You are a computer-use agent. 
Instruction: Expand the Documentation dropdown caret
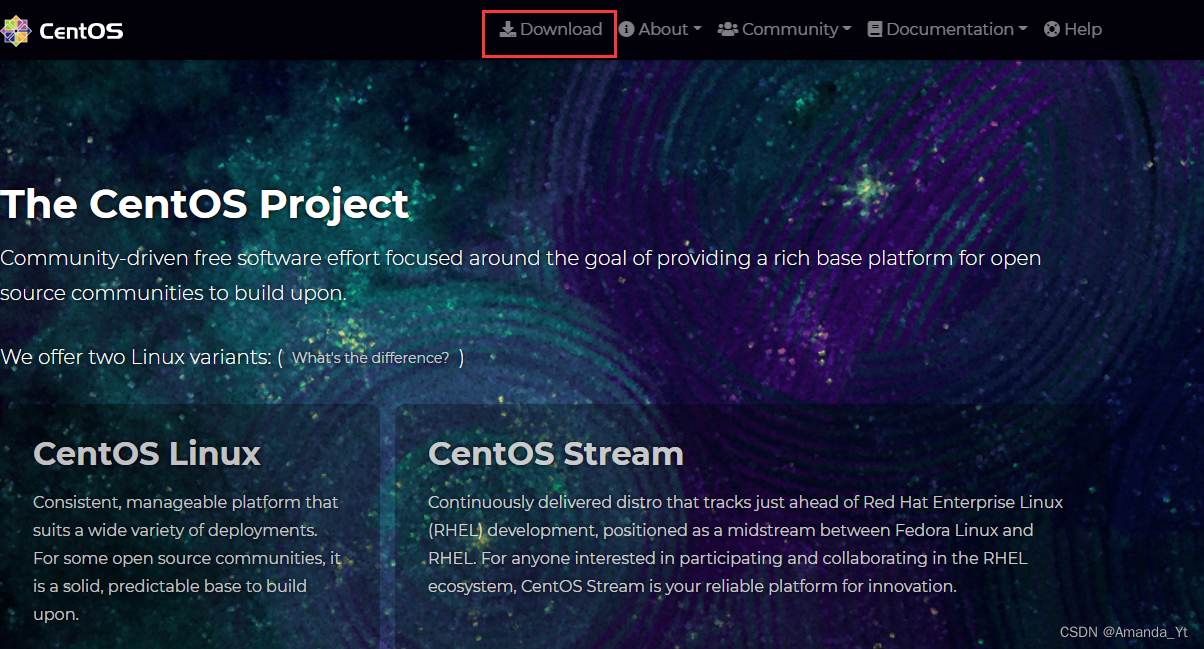coord(1023,30)
